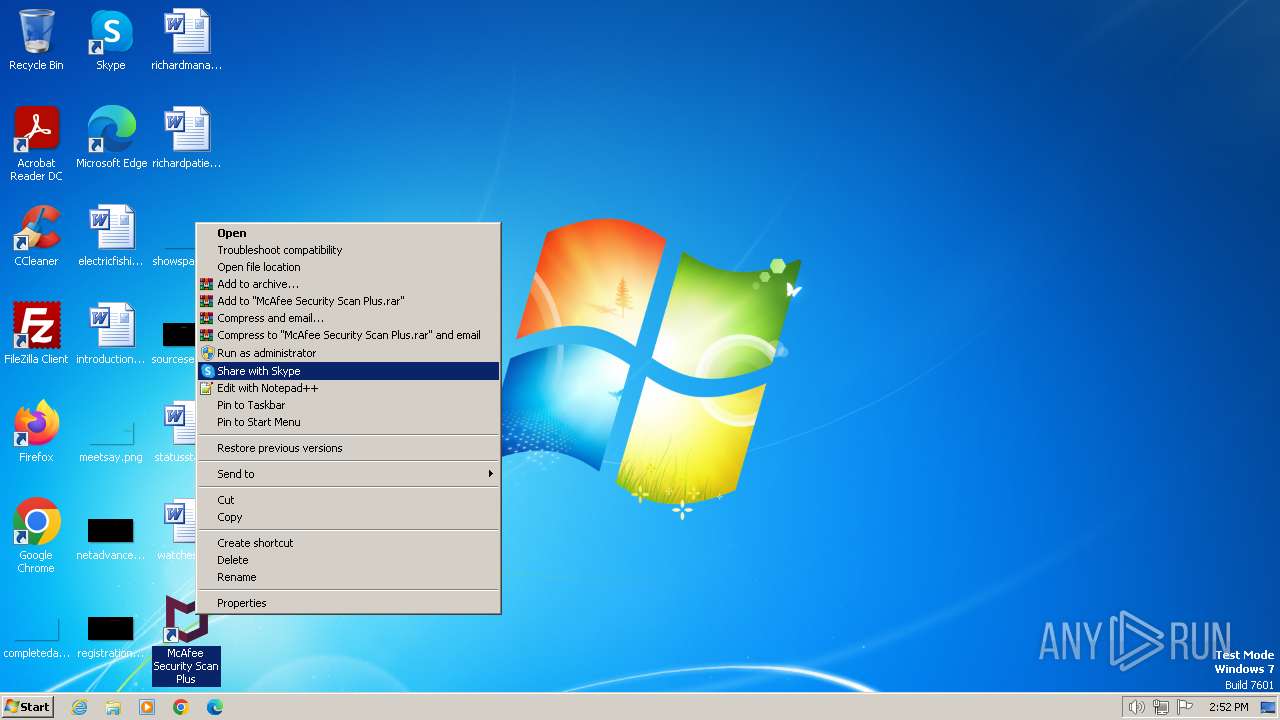Choose Add to archive... entry

click(348, 284)
